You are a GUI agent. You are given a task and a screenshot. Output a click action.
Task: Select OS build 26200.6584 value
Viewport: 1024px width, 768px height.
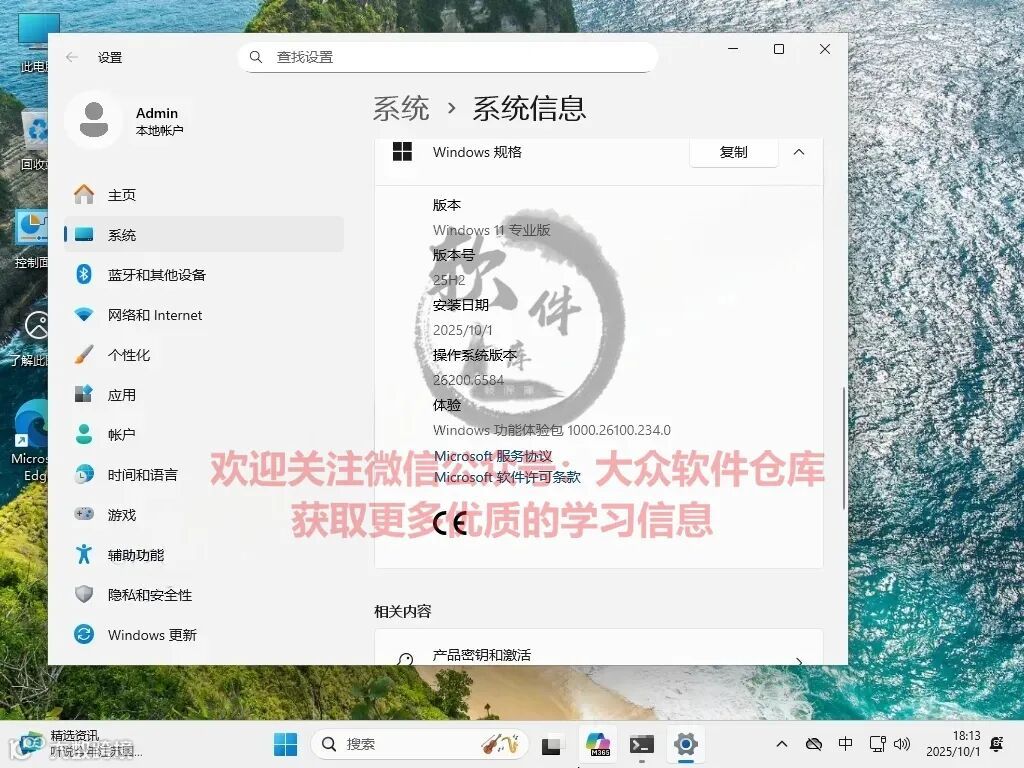coord(468,379)
